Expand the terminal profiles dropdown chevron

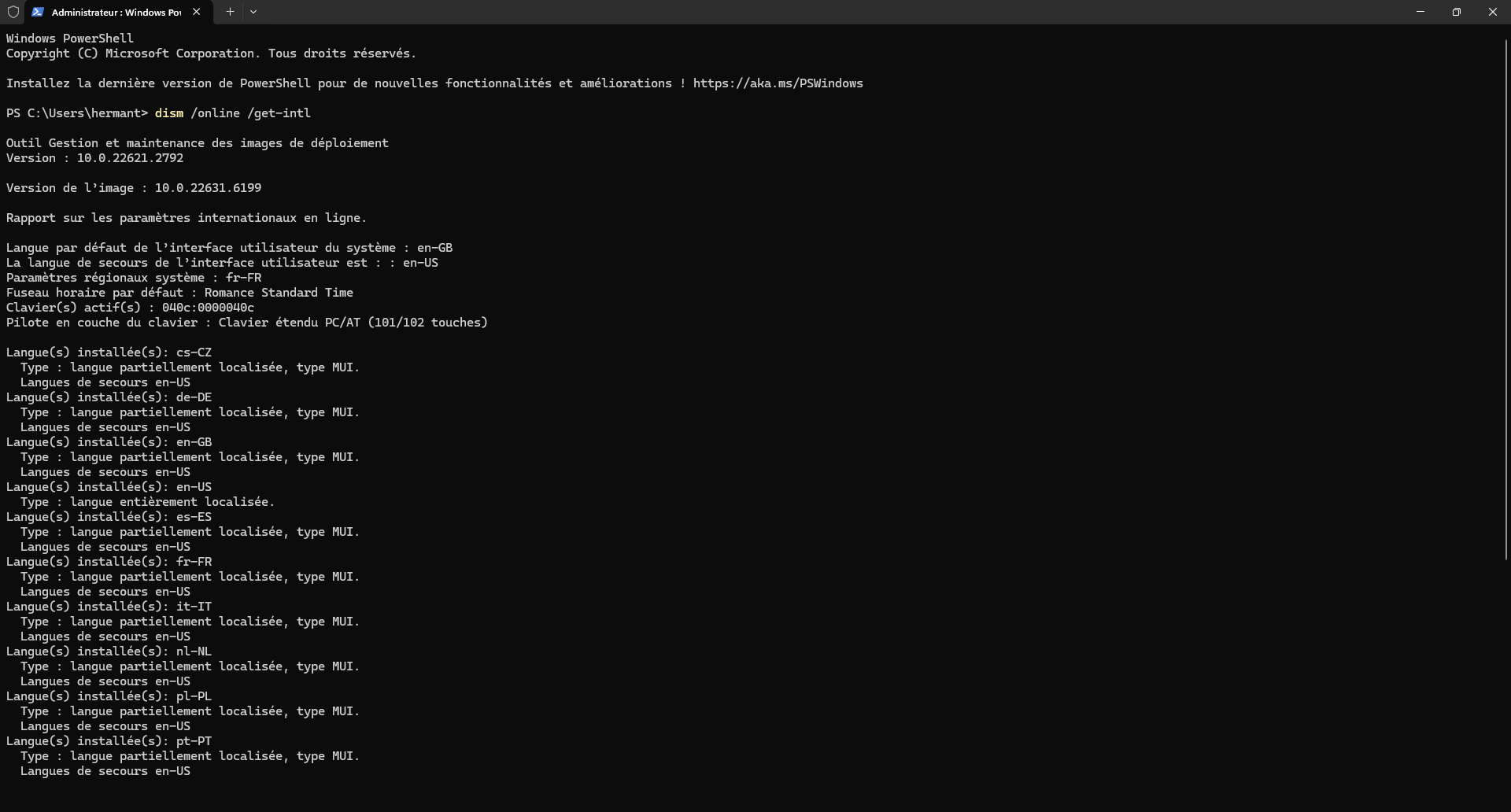pyautogui.click(x=253, y=12)
